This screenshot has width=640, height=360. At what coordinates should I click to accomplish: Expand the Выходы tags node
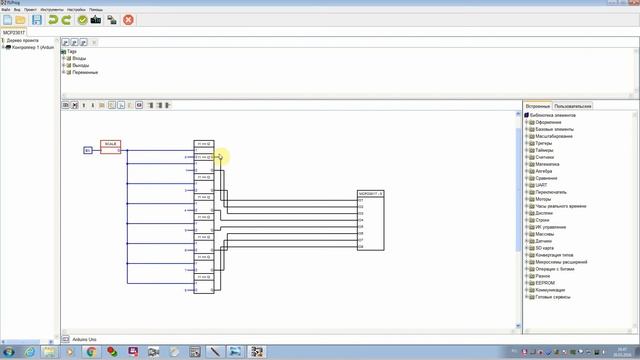point(64,65)
